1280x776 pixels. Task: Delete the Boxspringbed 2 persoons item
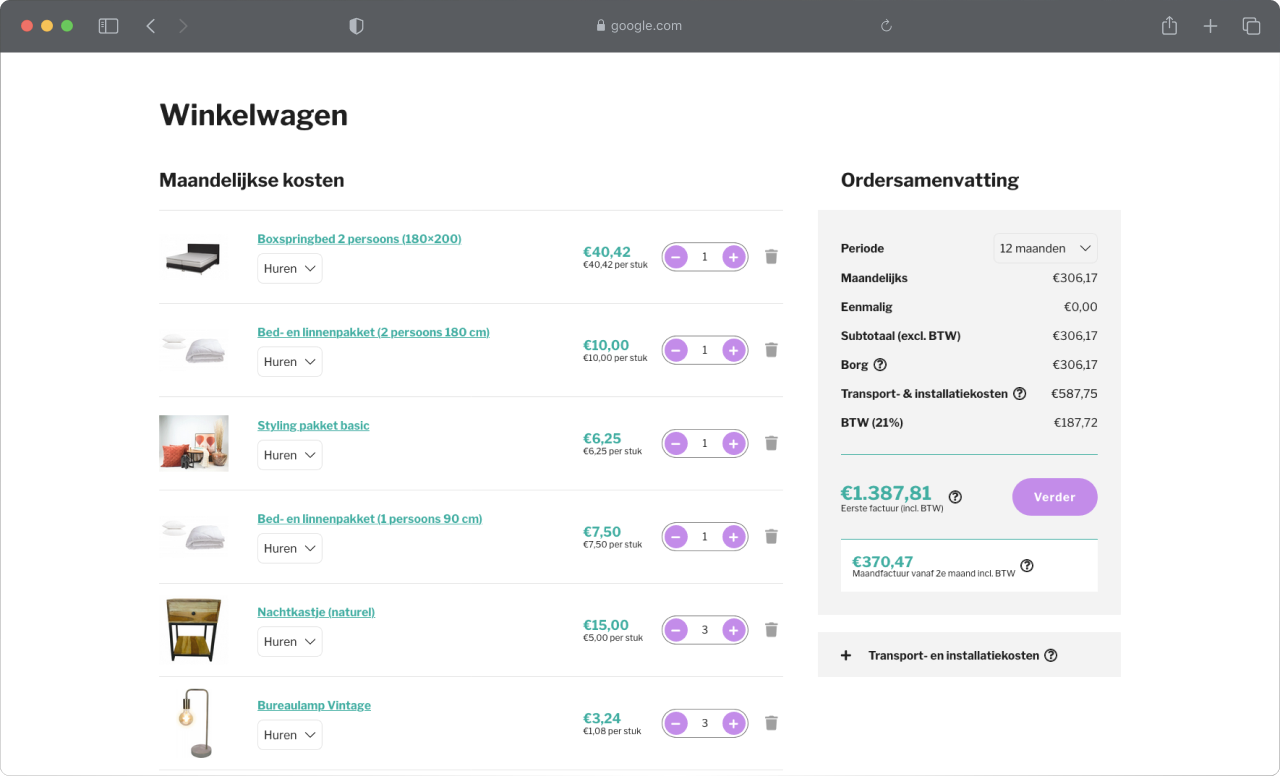click(771, 257)
